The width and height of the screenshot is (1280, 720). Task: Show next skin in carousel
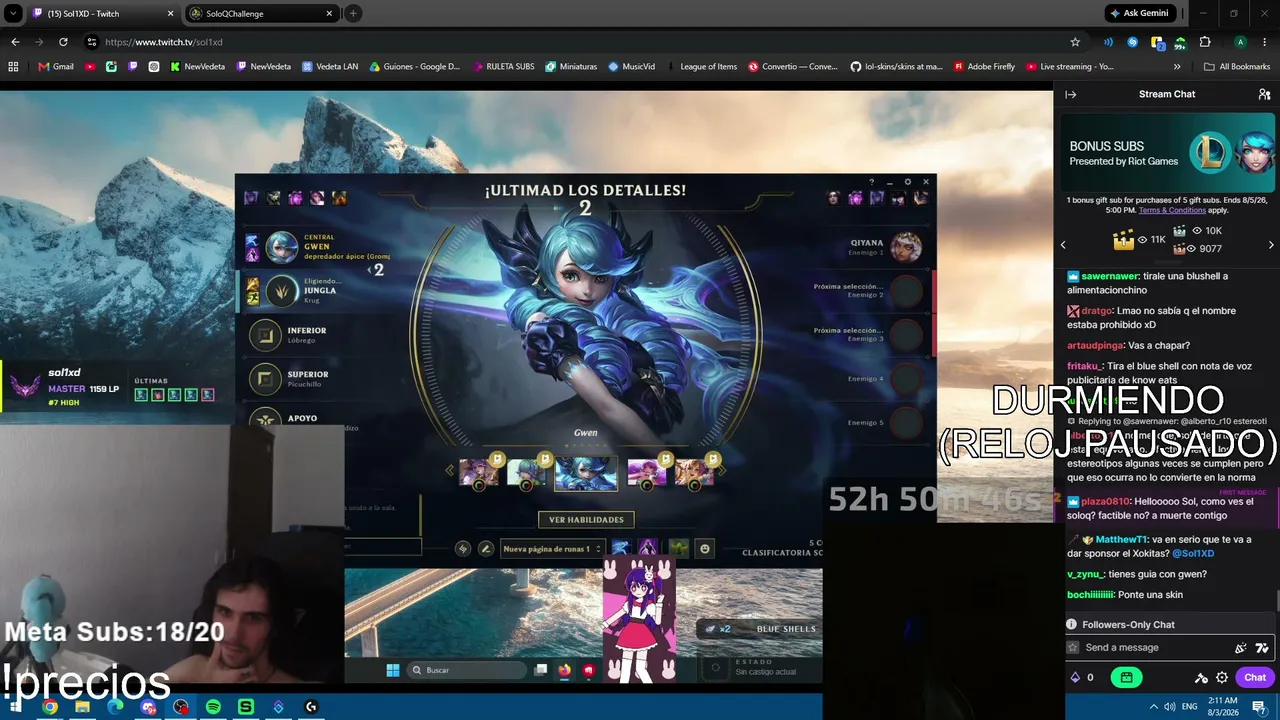pos(721,470)
